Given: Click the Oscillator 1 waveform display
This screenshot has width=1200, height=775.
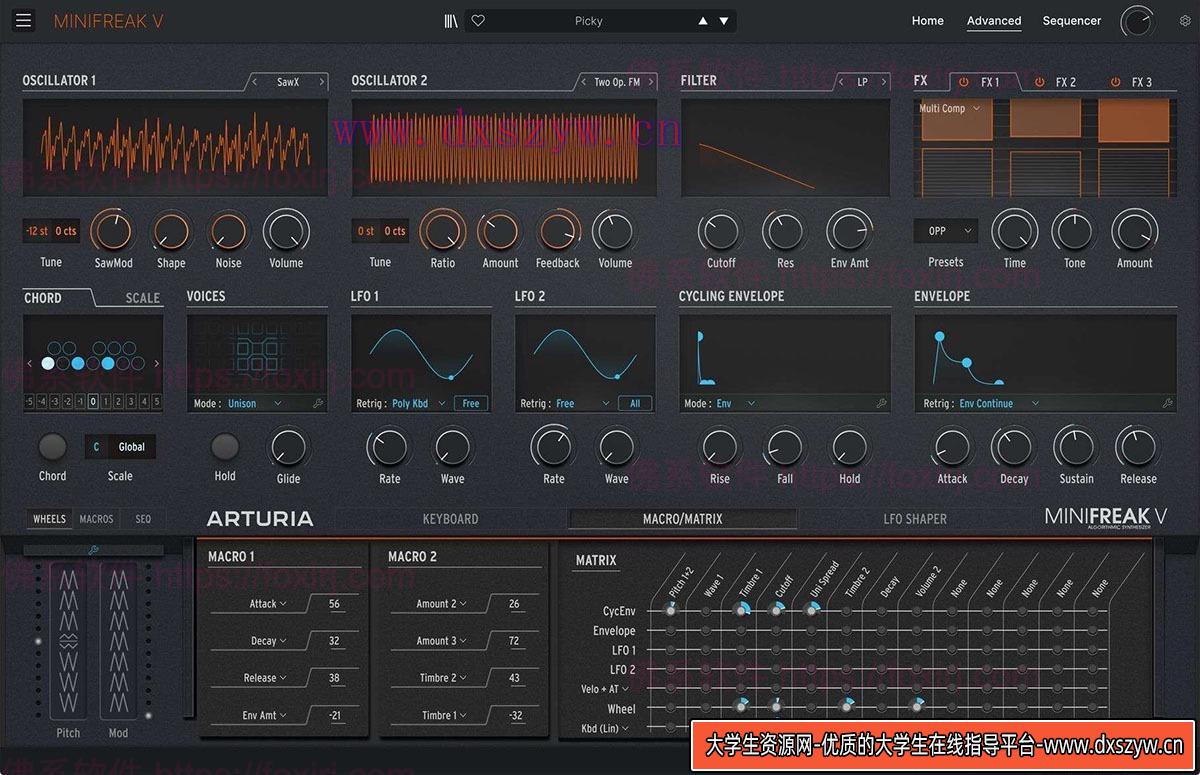Looking at the screenshot, I should tap(175, 147).
